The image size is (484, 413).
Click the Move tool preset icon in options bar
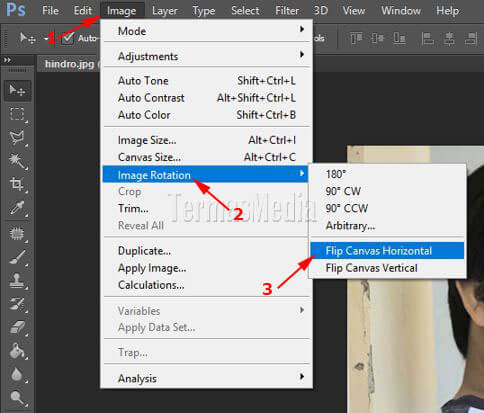27,38
